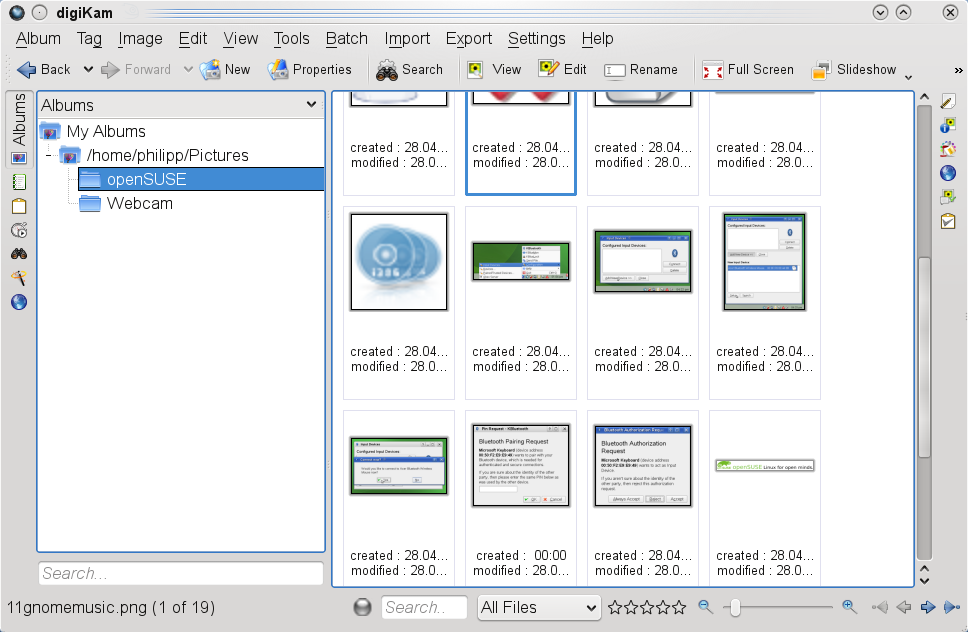Screen dimensions: 968x632
Task: Click the thumbnail zoom slider
Action: point(734,606)
